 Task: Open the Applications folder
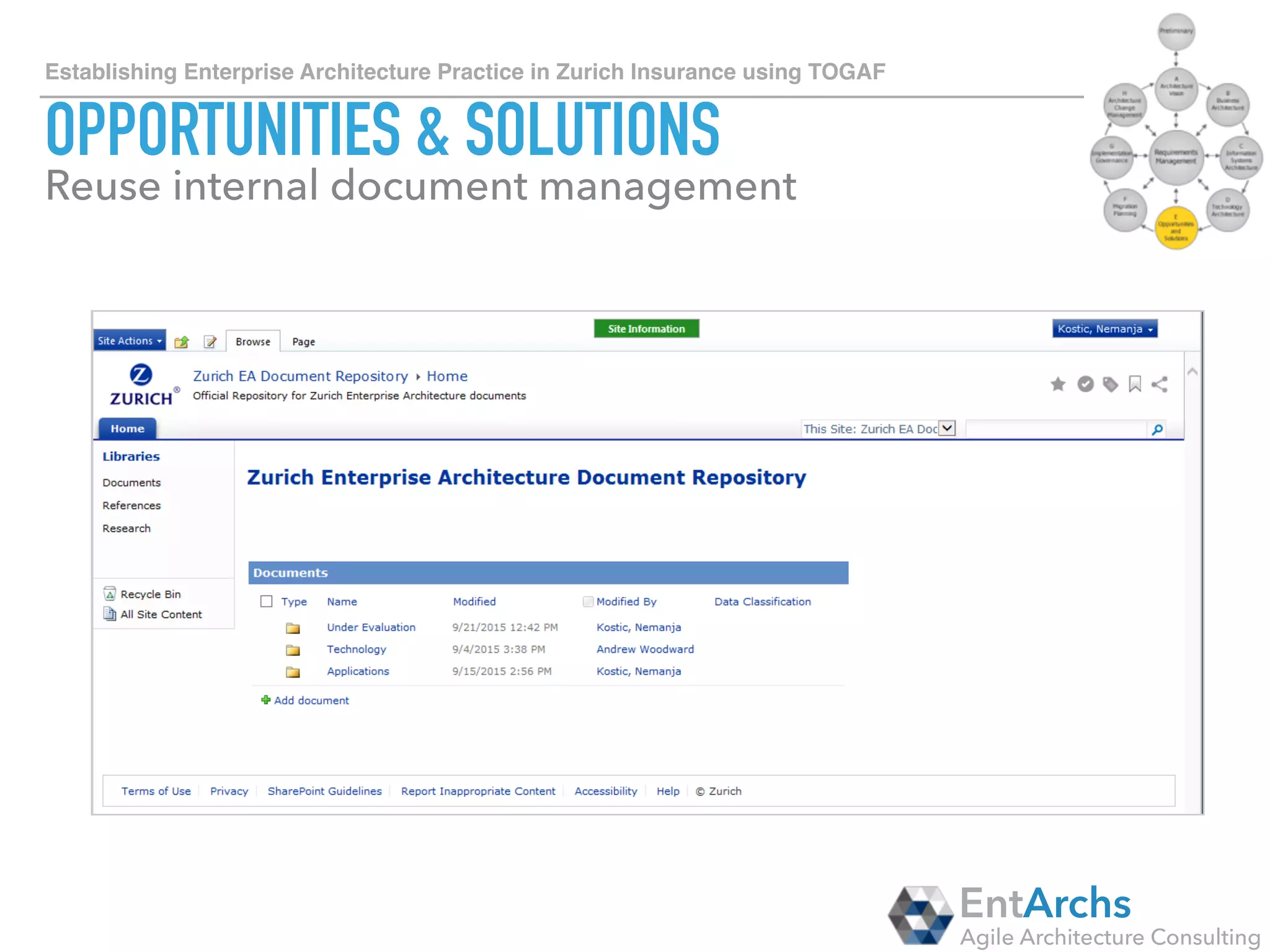pos(358,671)
